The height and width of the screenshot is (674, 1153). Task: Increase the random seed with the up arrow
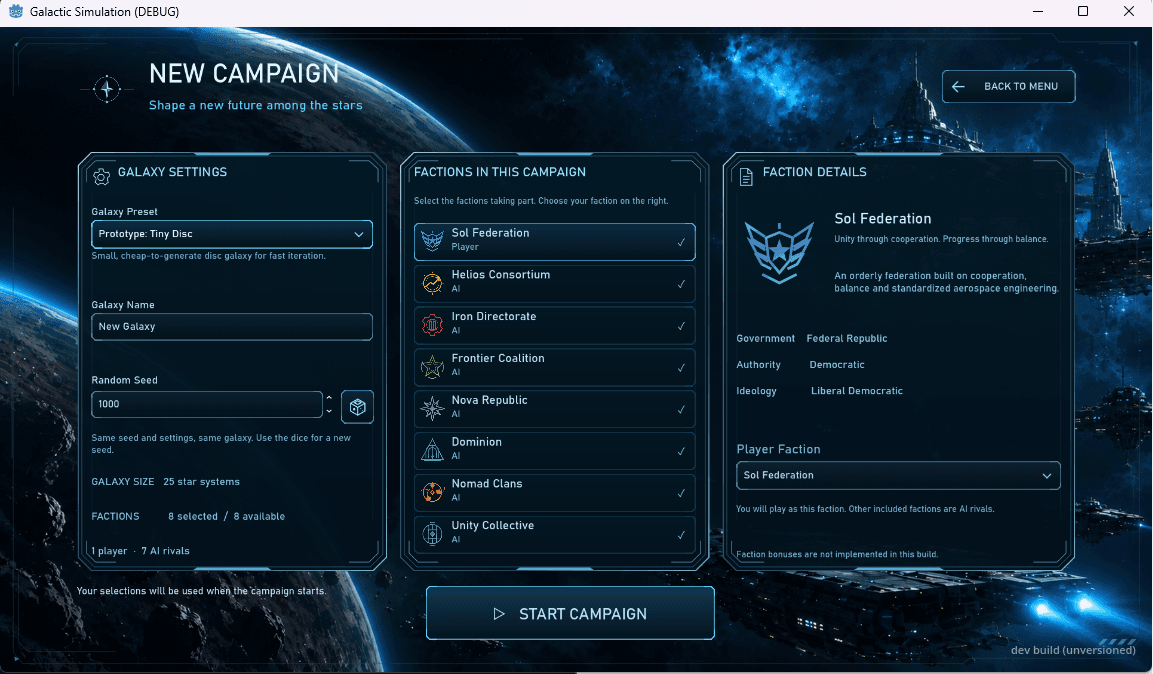tap(329, 398)
